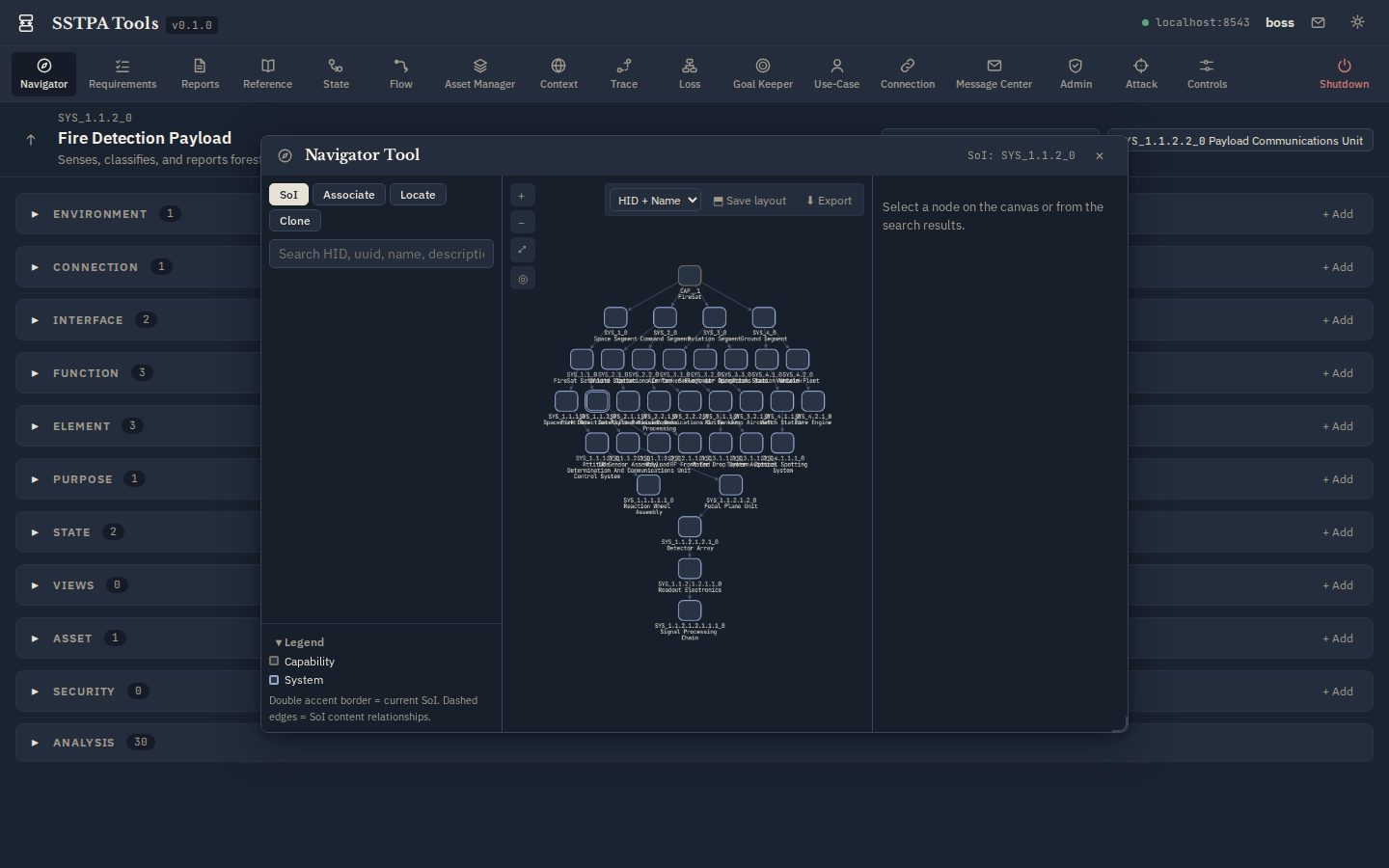The width and height of the screenshot is (1389, 868).
Task: Center the canvas on the current SoI
Action: 522,279
